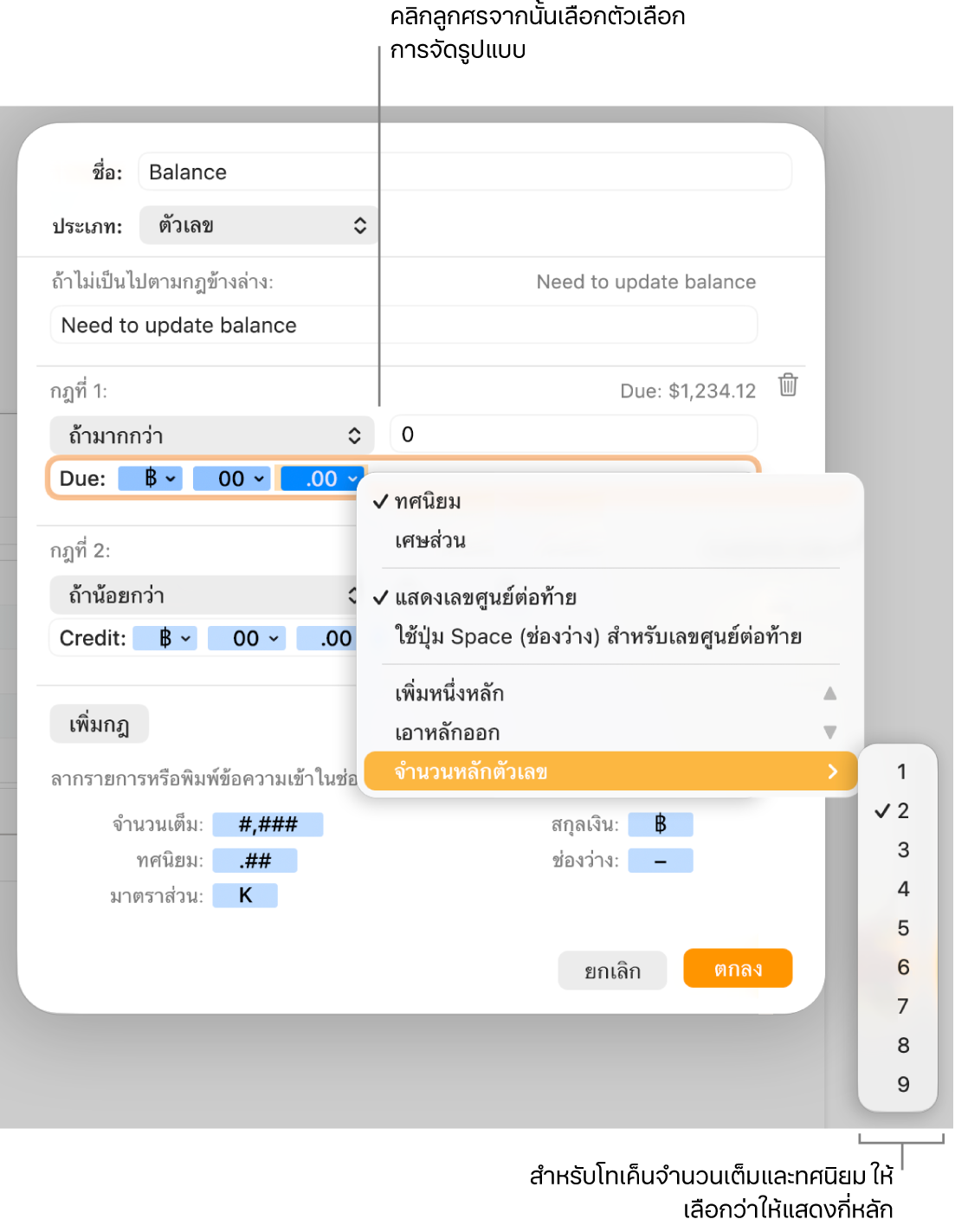Click the dash space token
The image size is (955, 1232).
click(x=660, y=861)
